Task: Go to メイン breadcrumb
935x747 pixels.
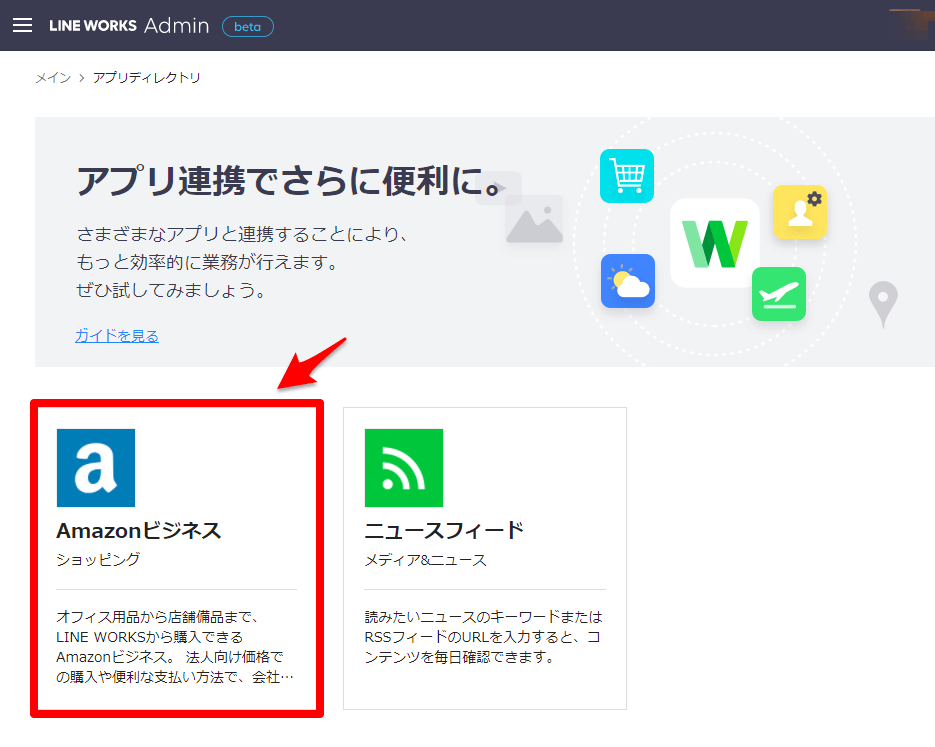Action: pos(52,78)
